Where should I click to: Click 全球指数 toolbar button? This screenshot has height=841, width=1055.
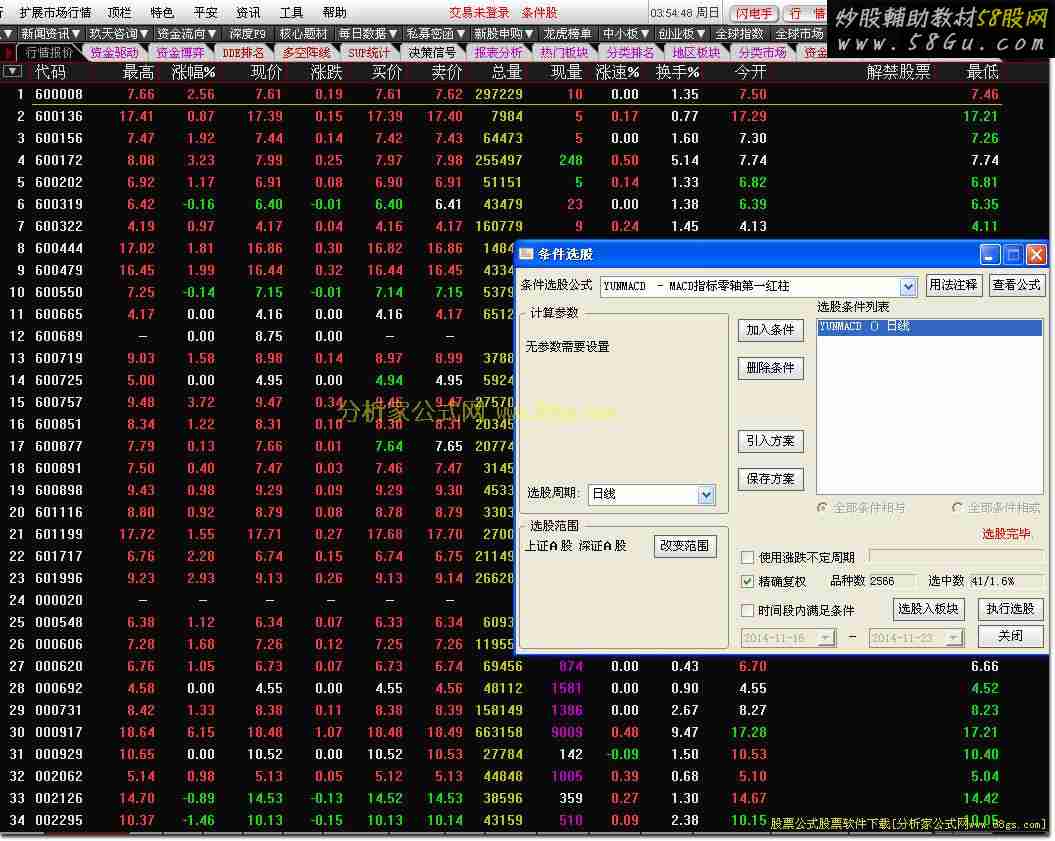739,33
